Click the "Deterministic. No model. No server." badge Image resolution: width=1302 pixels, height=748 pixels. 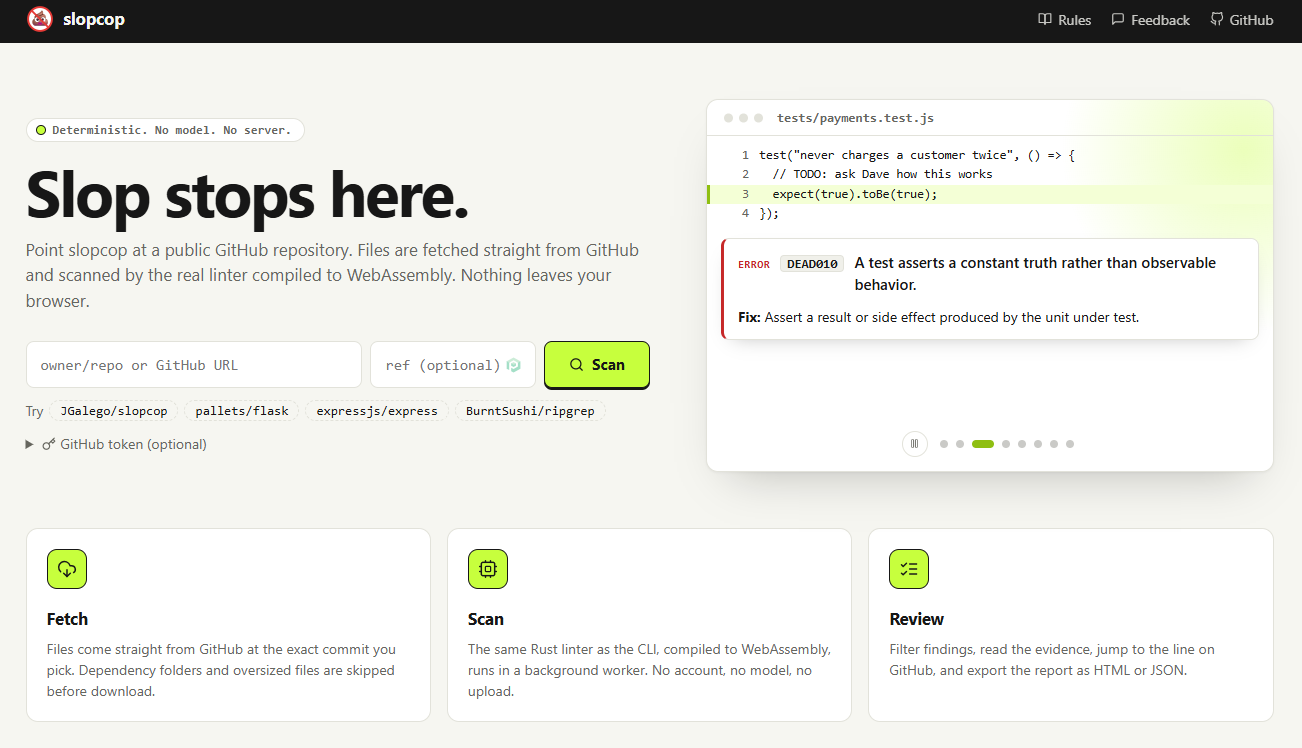click(165, 130)
